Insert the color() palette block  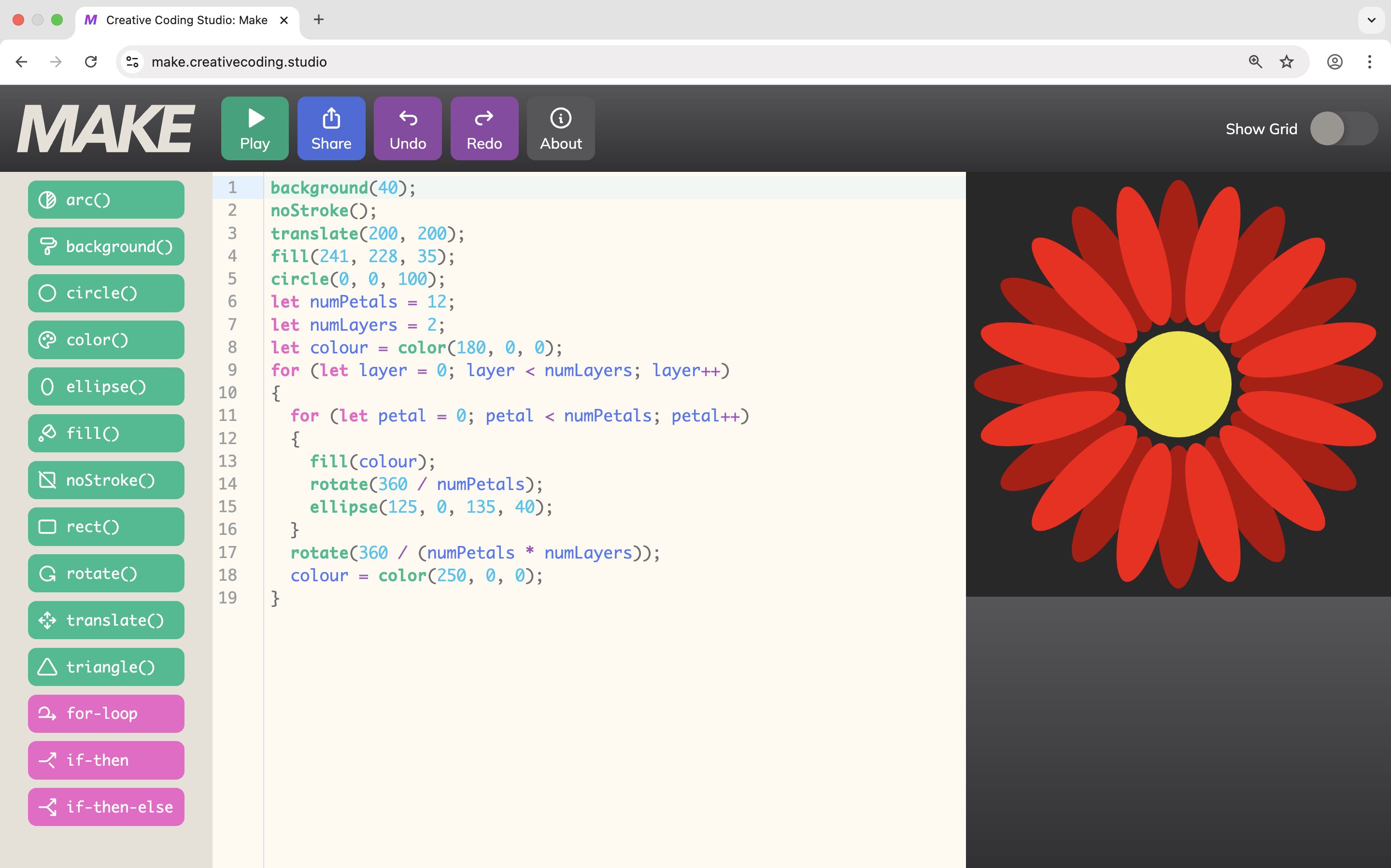[106, 340]
